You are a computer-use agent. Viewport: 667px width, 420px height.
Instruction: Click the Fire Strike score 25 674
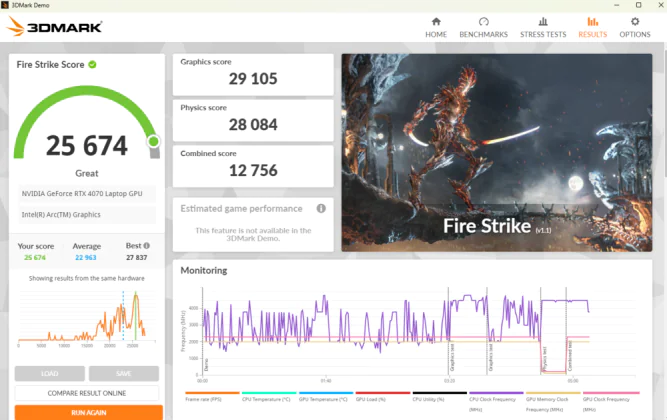[87, 146]
